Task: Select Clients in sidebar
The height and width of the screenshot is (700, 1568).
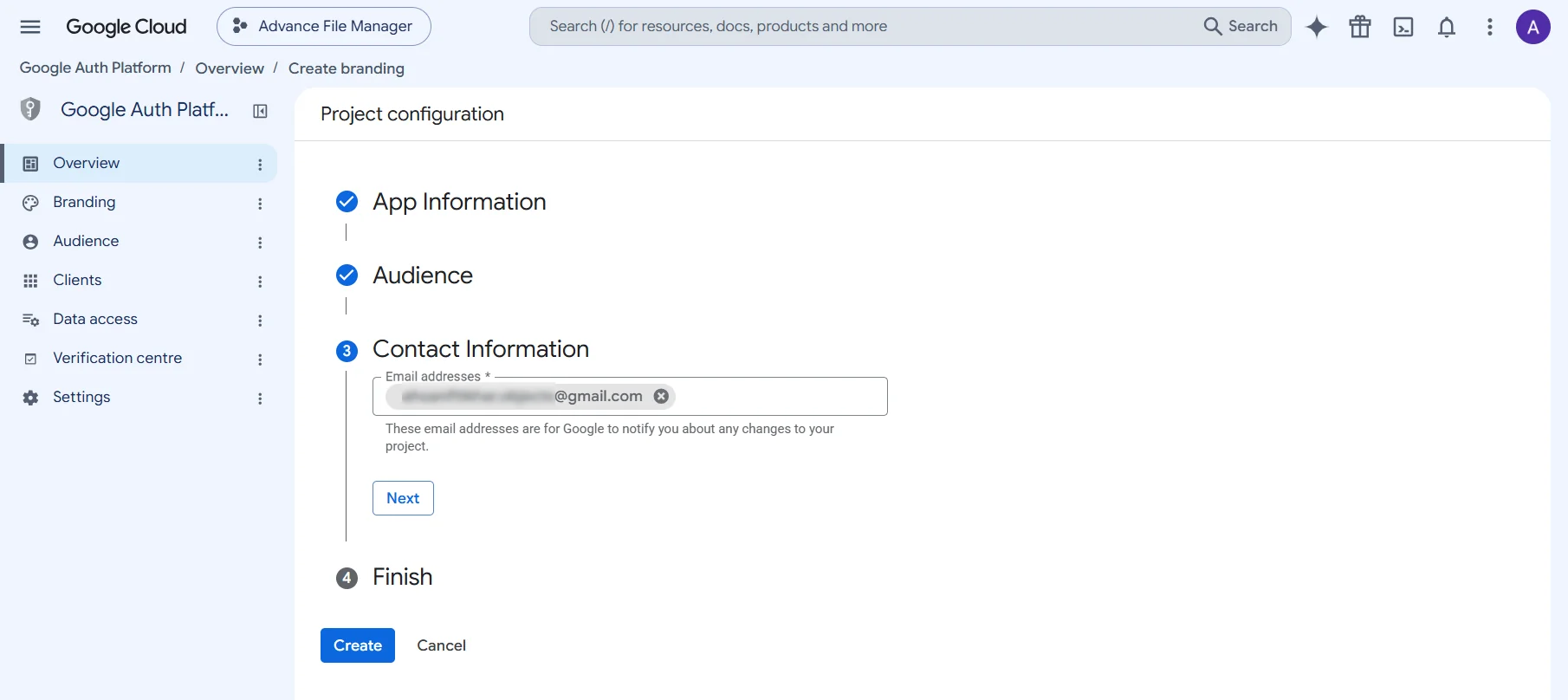Action: pos(140,280)
